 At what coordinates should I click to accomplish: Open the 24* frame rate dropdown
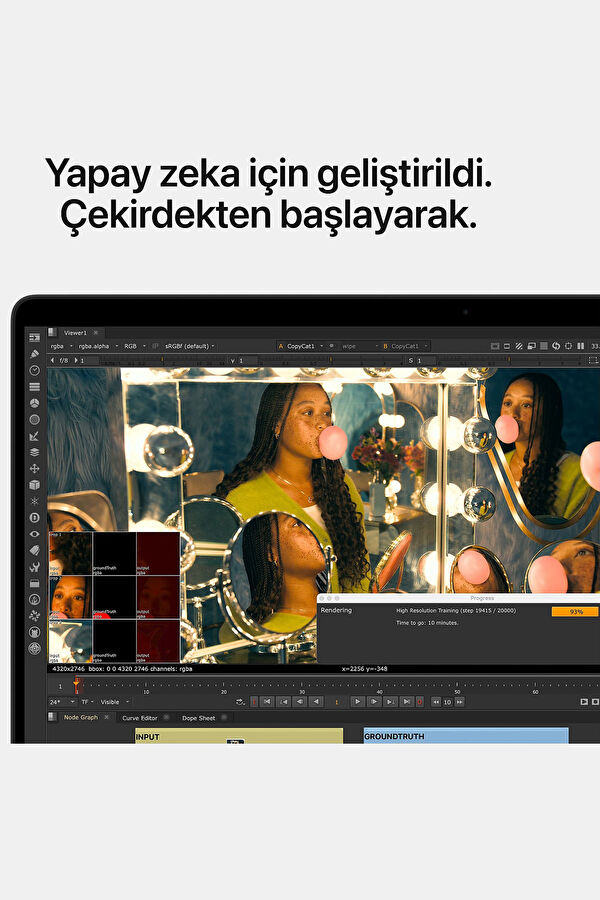62,702
